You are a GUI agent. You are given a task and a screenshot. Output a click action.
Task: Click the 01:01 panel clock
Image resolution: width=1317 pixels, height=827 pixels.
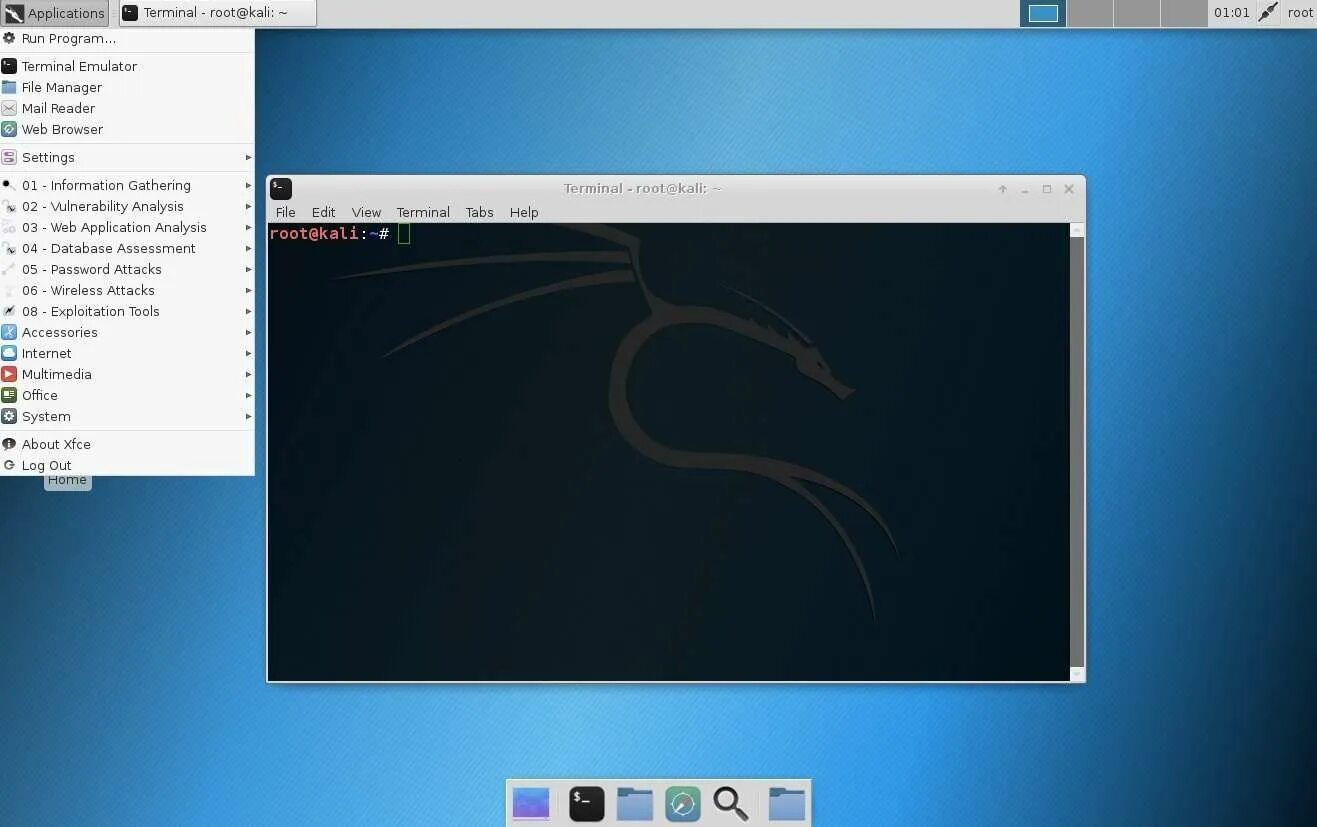point(1231,13)
